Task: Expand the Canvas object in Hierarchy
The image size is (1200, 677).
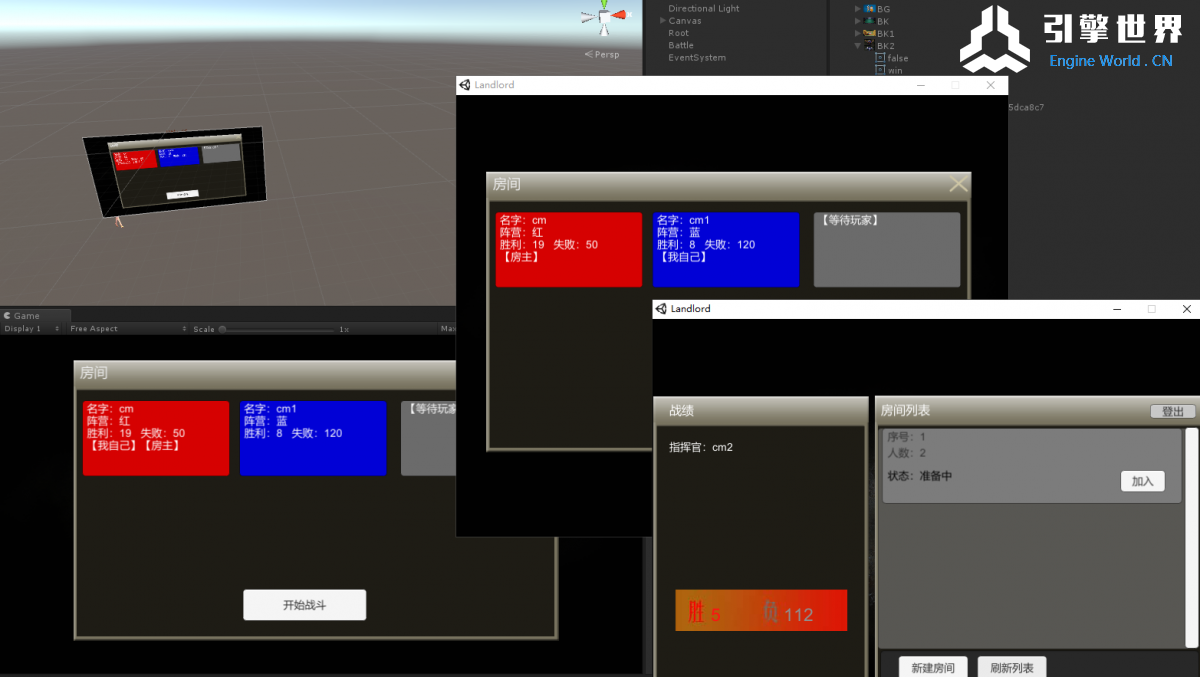Action: coord(662,21)
